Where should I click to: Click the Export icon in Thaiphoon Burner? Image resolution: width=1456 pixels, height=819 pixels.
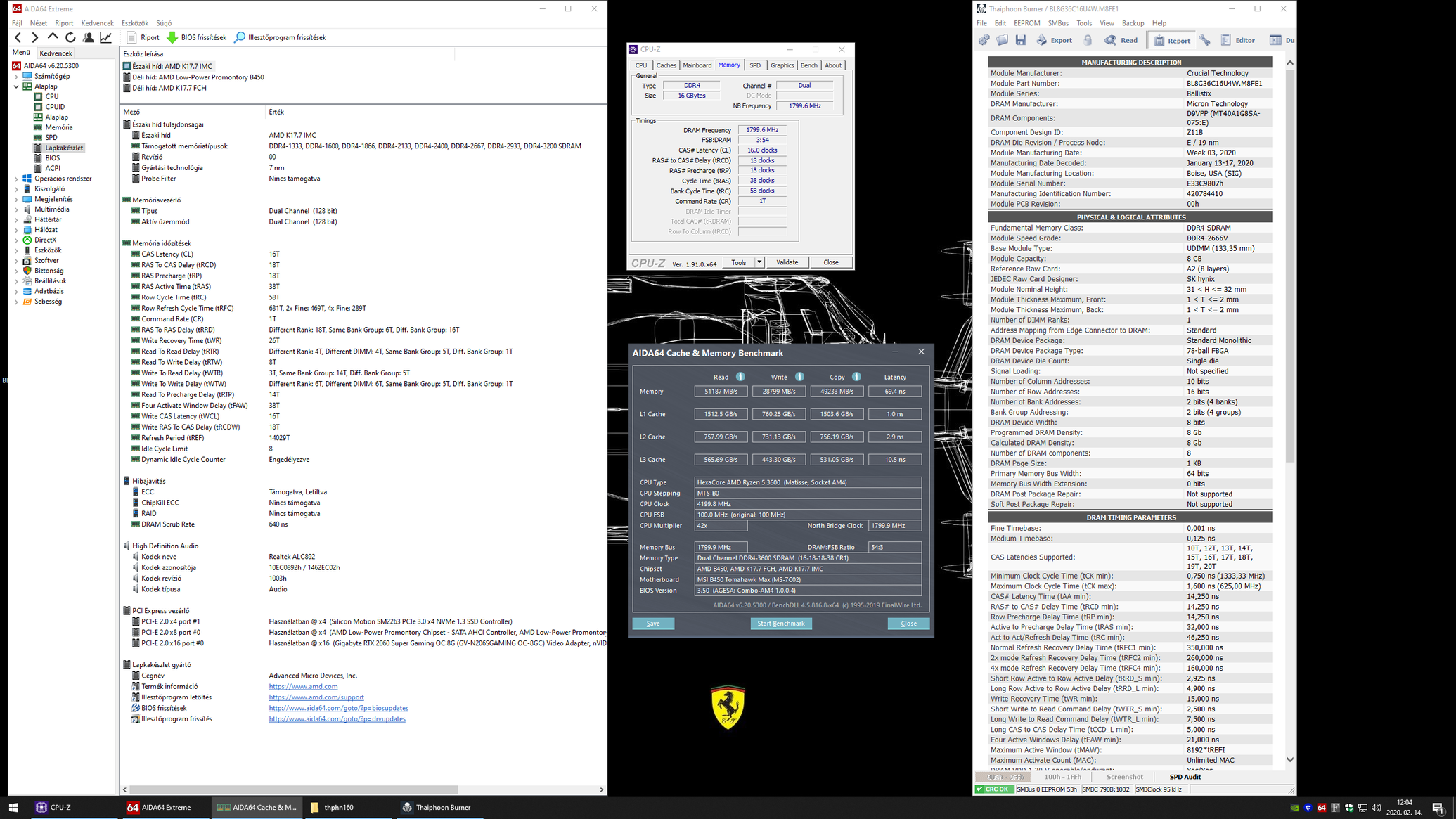1041,40
